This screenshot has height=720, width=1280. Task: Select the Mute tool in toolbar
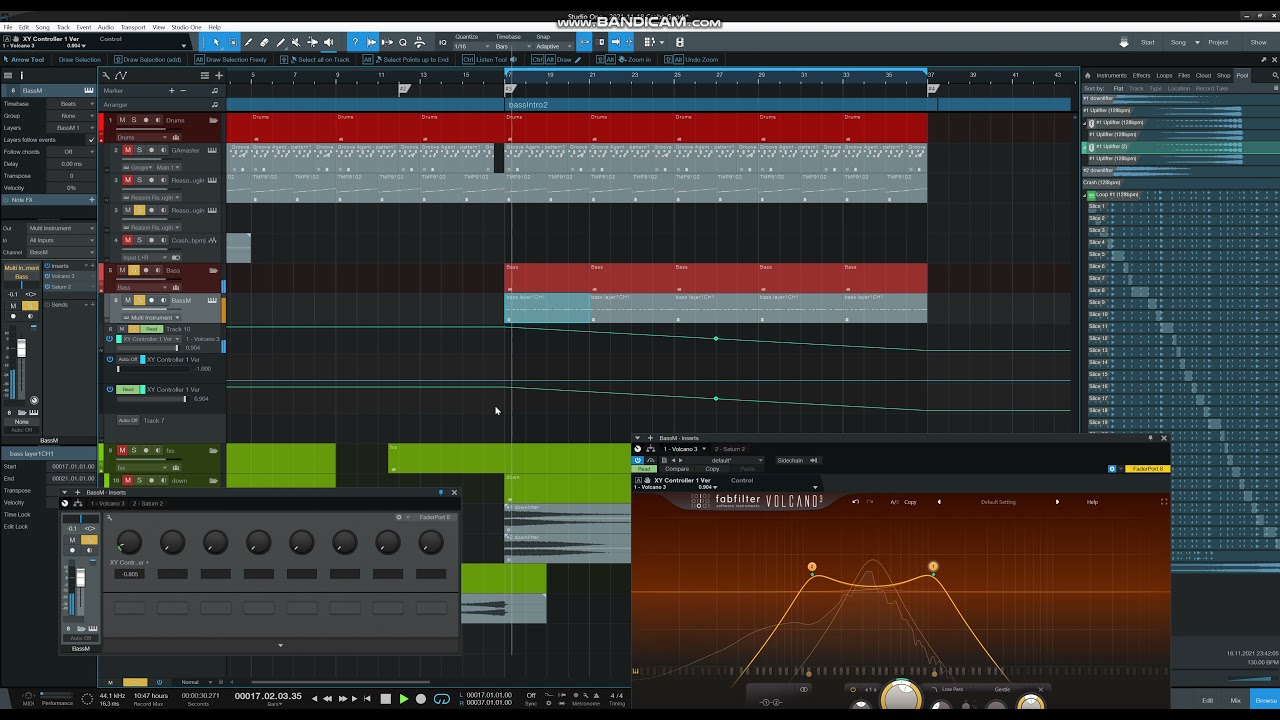coord(297,42)
